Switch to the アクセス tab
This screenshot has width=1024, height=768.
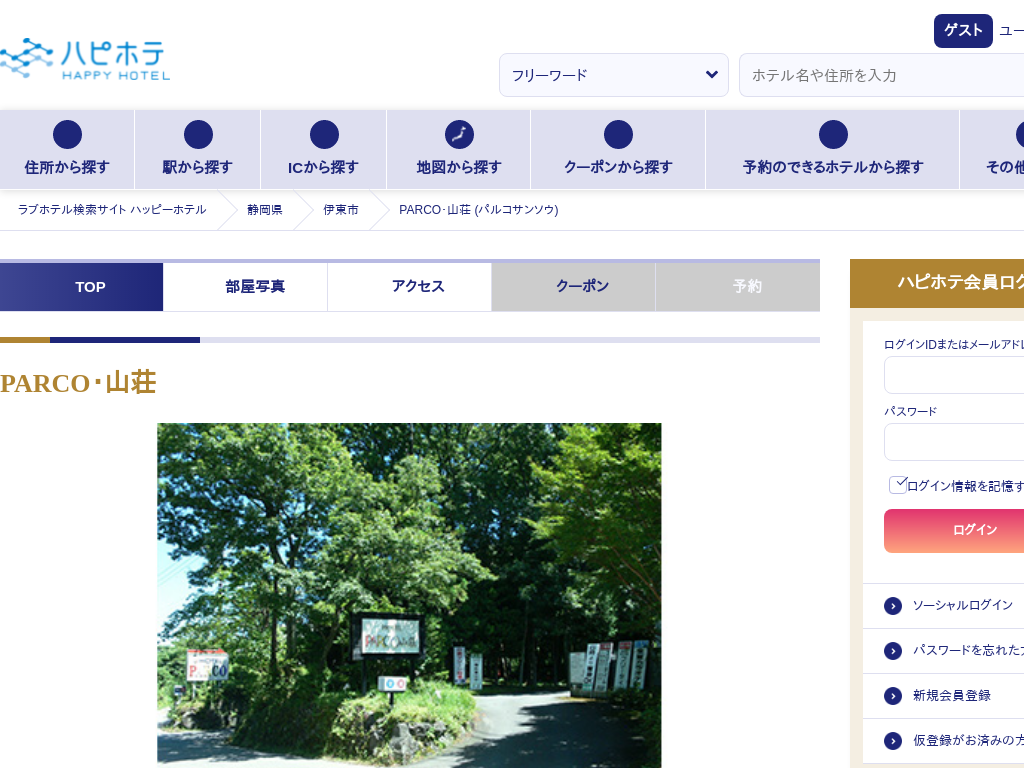click(x=409, y=287)
